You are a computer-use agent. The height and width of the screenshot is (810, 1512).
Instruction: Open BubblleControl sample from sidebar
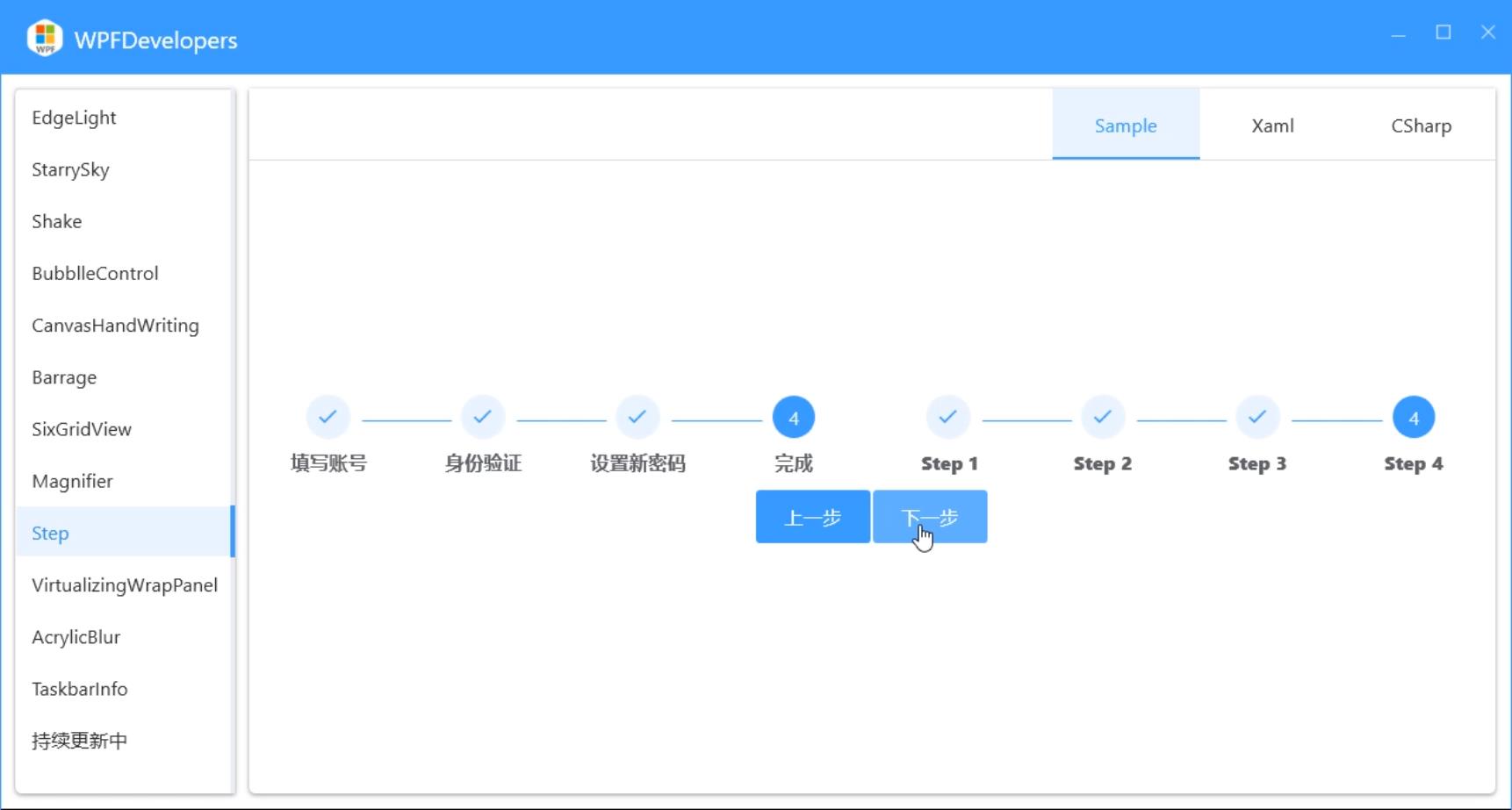click(125, 273)
